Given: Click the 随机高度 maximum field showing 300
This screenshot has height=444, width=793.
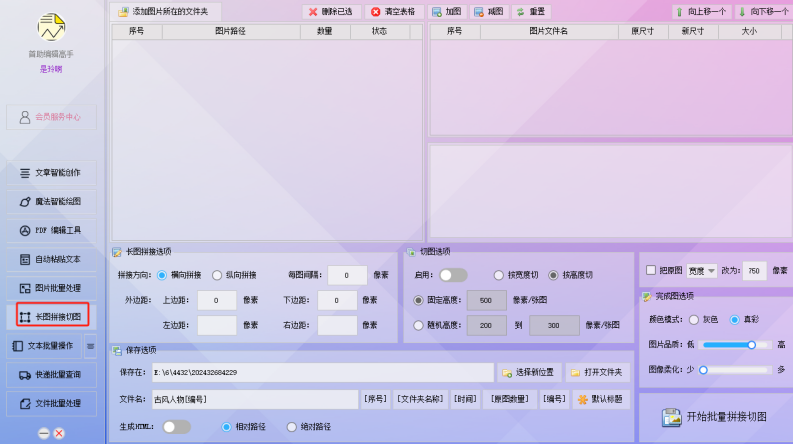Looking at the screenshot, I should click(x=554, y=325).
